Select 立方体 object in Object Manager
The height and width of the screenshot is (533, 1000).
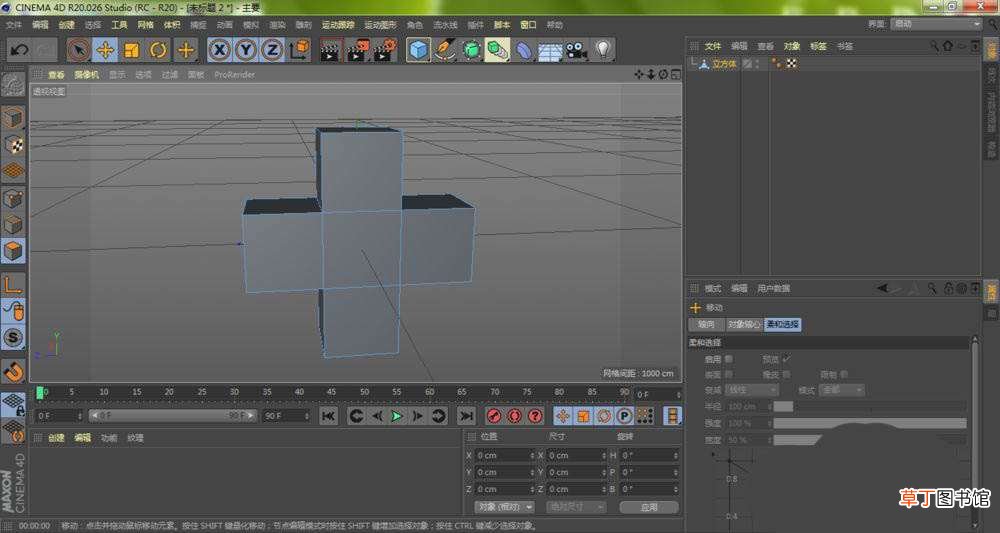point(724,64)
